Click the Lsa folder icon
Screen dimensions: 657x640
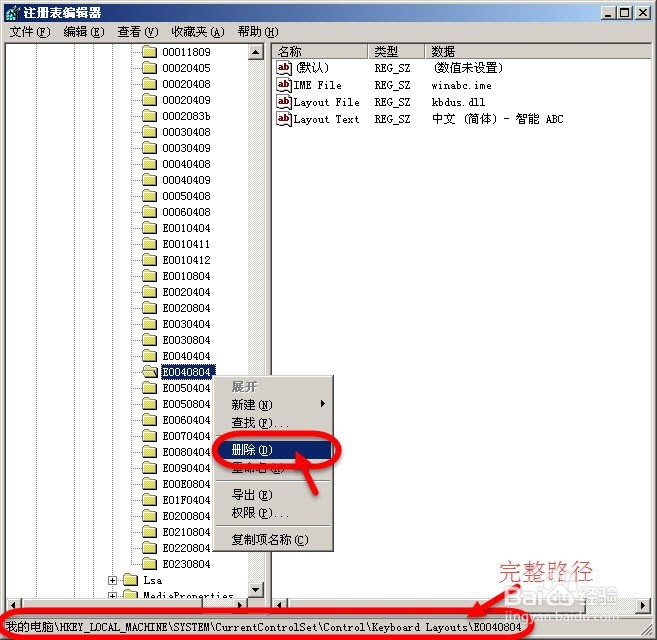pos(130,580)
